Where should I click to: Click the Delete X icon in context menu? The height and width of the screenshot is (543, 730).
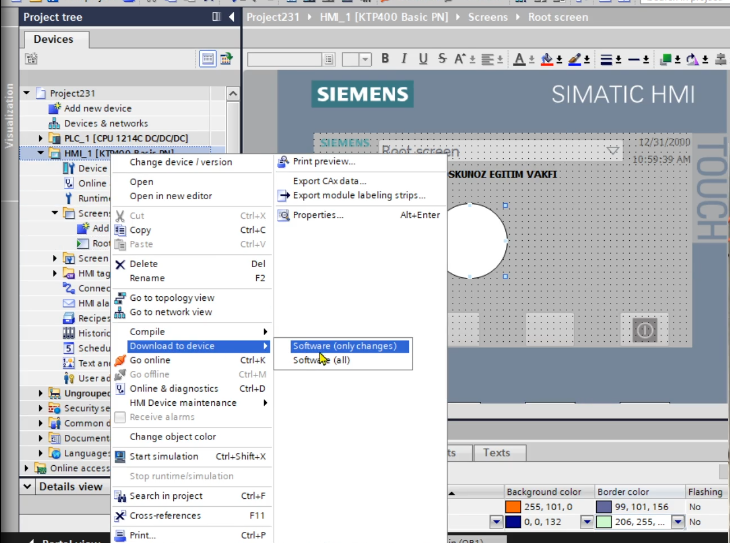(120, 265)
